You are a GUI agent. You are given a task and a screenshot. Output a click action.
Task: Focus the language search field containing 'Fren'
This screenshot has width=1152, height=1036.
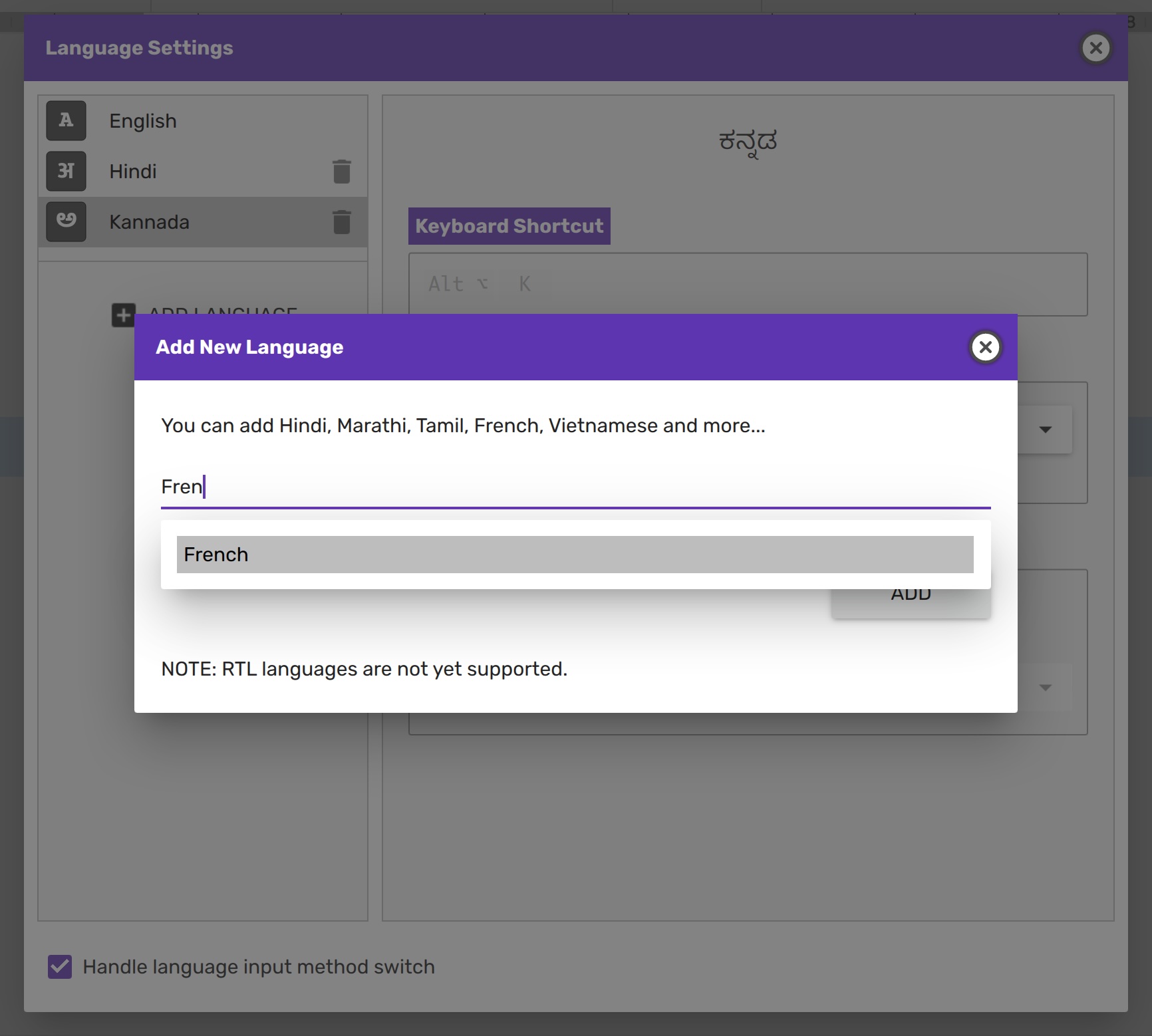tap(575, 487)
